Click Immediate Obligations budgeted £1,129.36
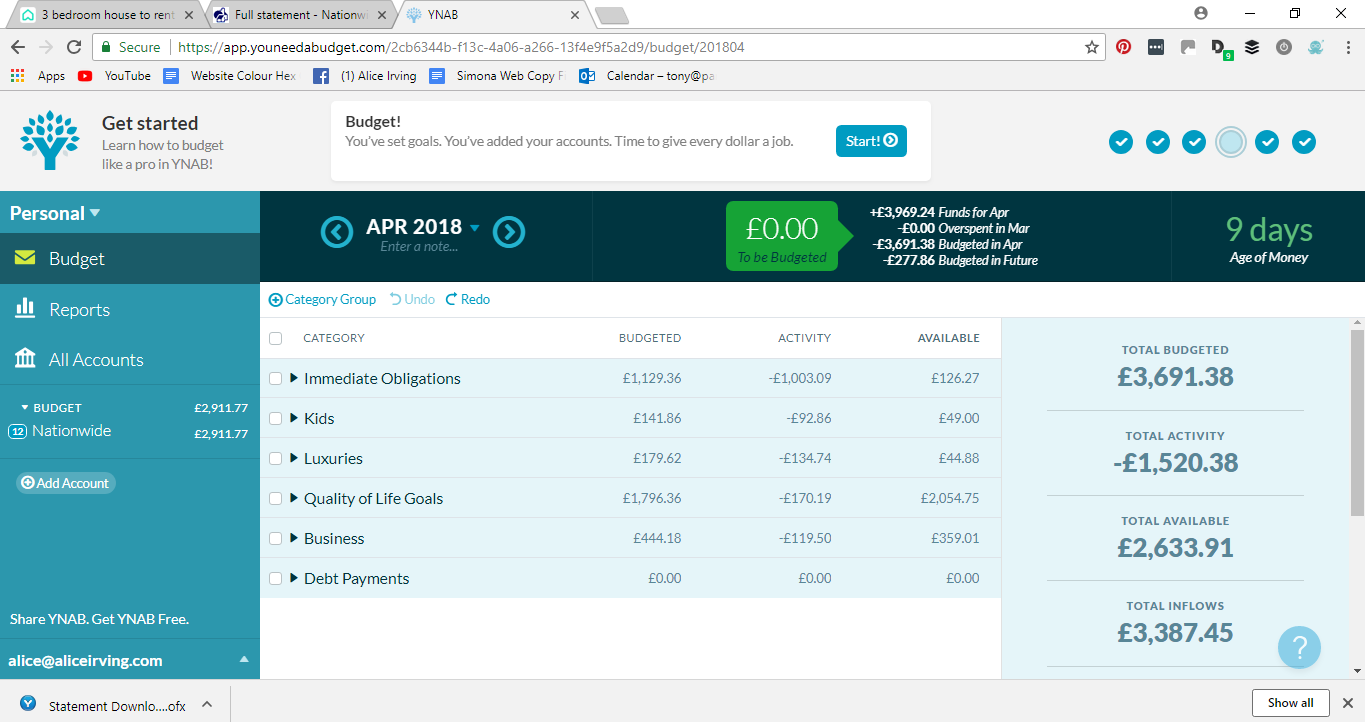 point(651,379)
